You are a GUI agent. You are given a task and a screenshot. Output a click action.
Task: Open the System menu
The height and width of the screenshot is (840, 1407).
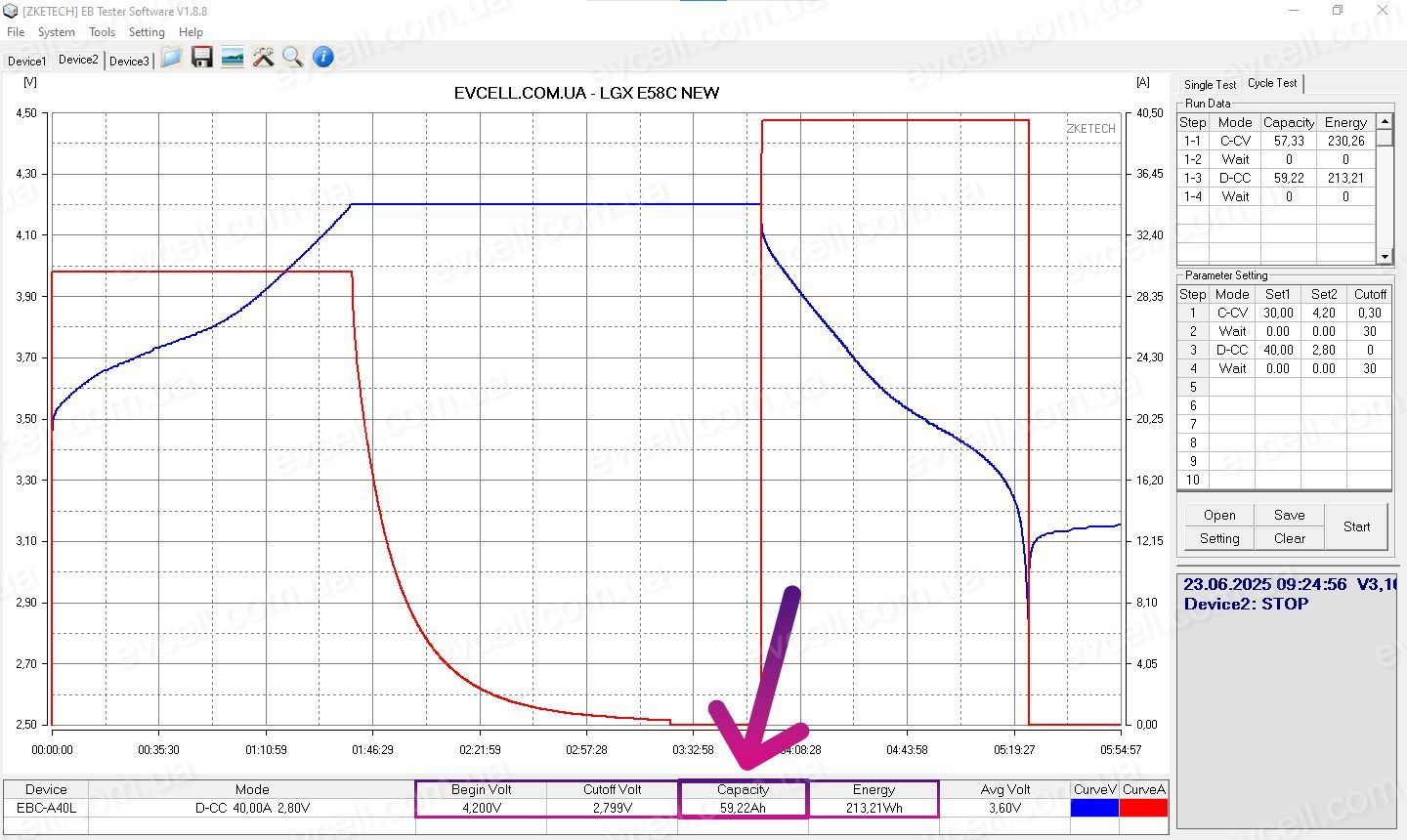pyautogui.click(x=57, y=32)
